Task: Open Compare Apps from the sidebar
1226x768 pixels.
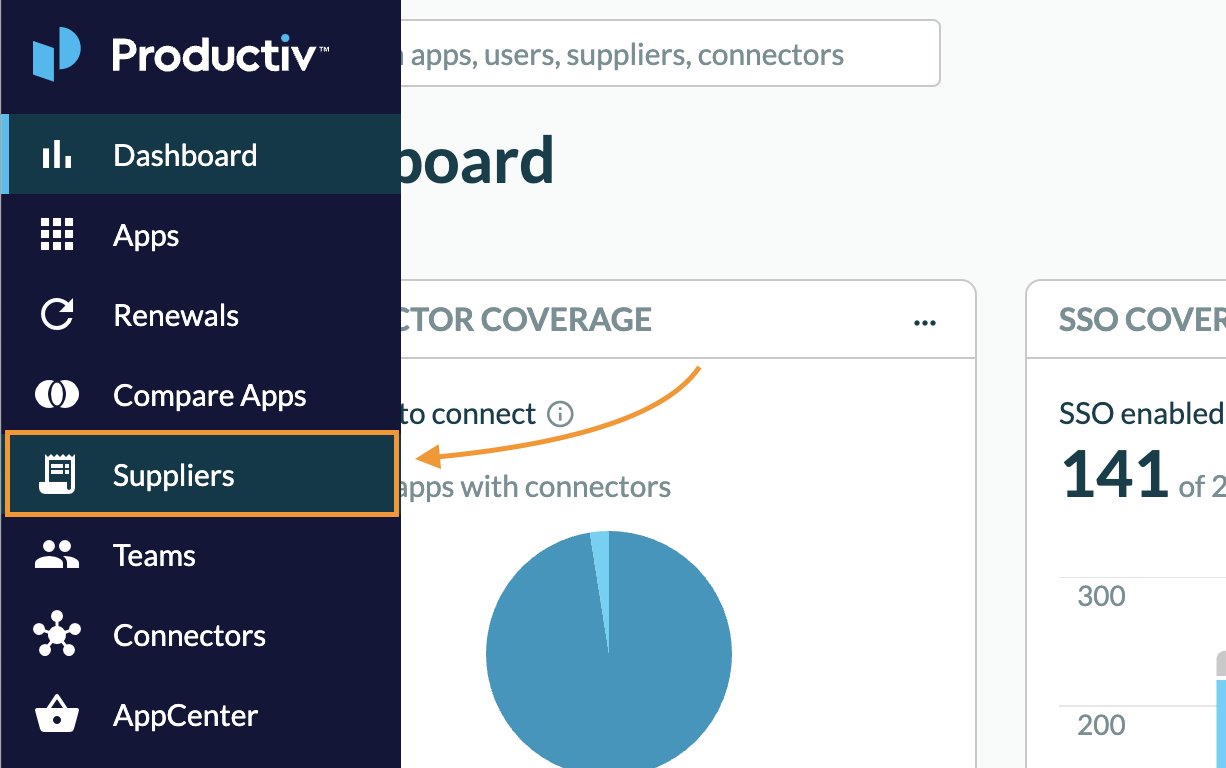Action: (x=210, y=396)
